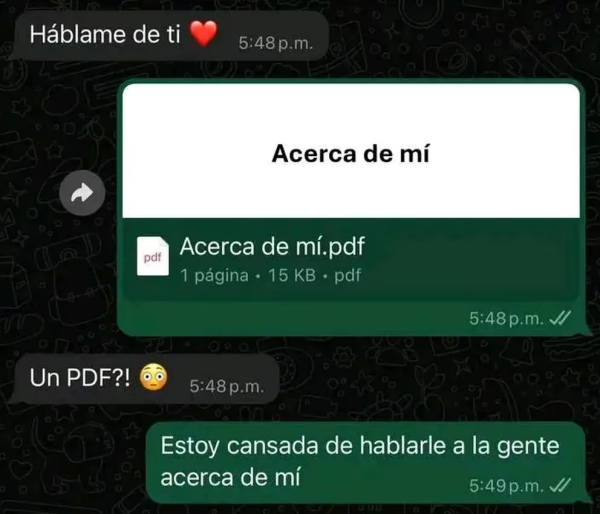Select the 'Estoy cansada de hablarle' message
Screen dimensions: 600x514
365,462
